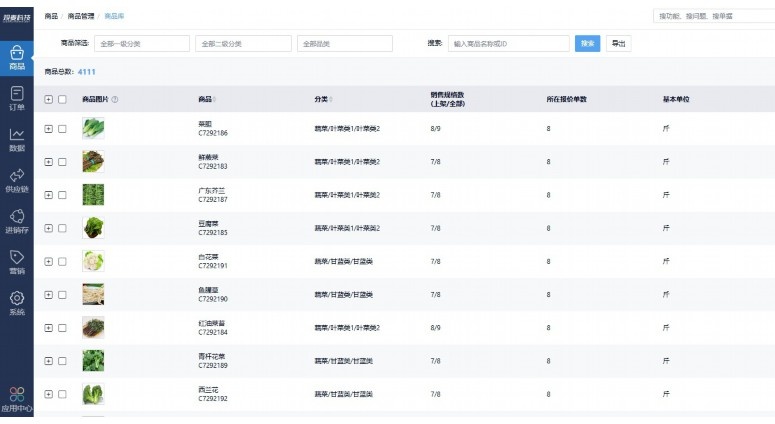775x424 pixels.
Task: Expand row C7292192 with its plus icon
Action: pyautogui.click(x=48, y=394)
